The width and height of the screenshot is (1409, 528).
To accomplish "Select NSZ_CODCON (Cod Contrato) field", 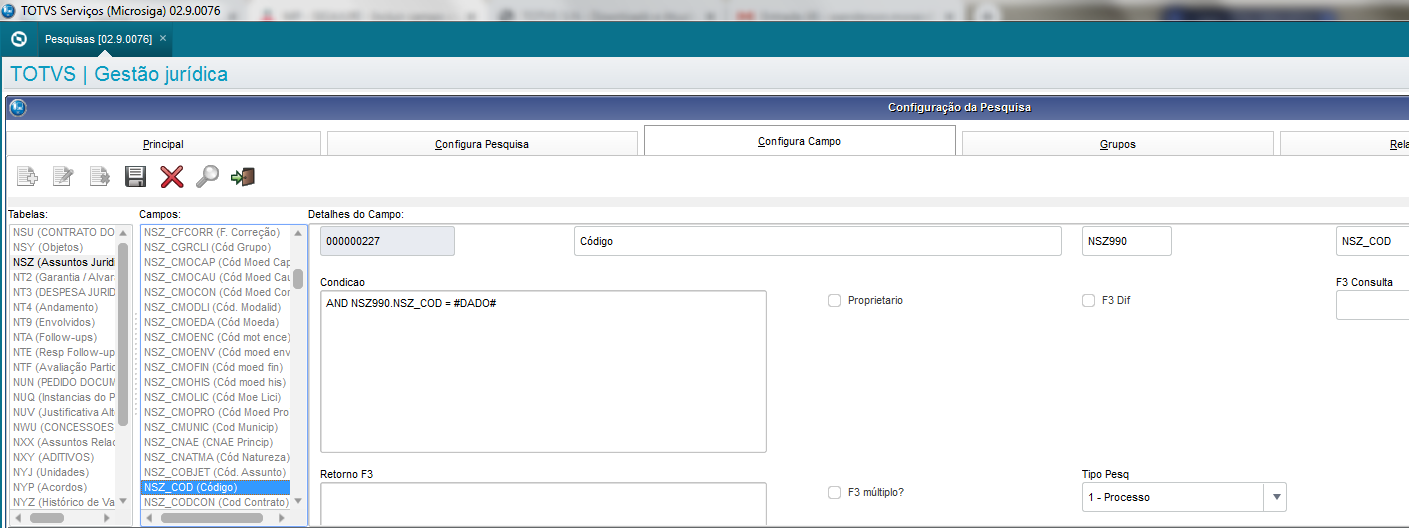I will 216,502.
